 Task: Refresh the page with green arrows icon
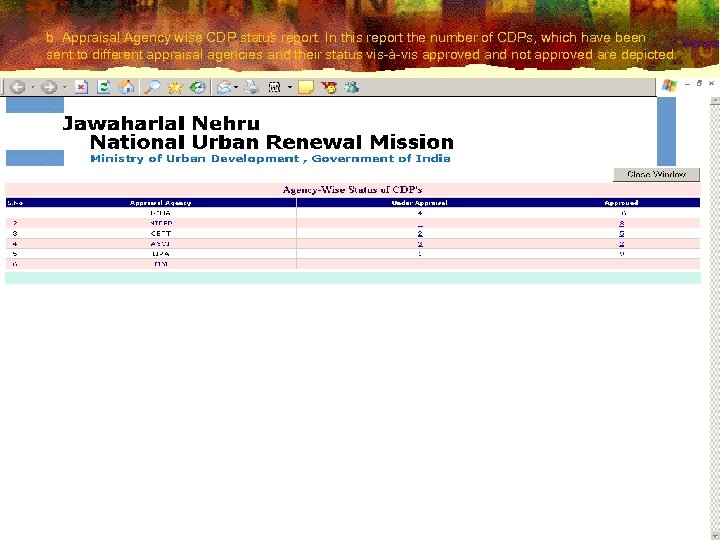coord(104,87)
